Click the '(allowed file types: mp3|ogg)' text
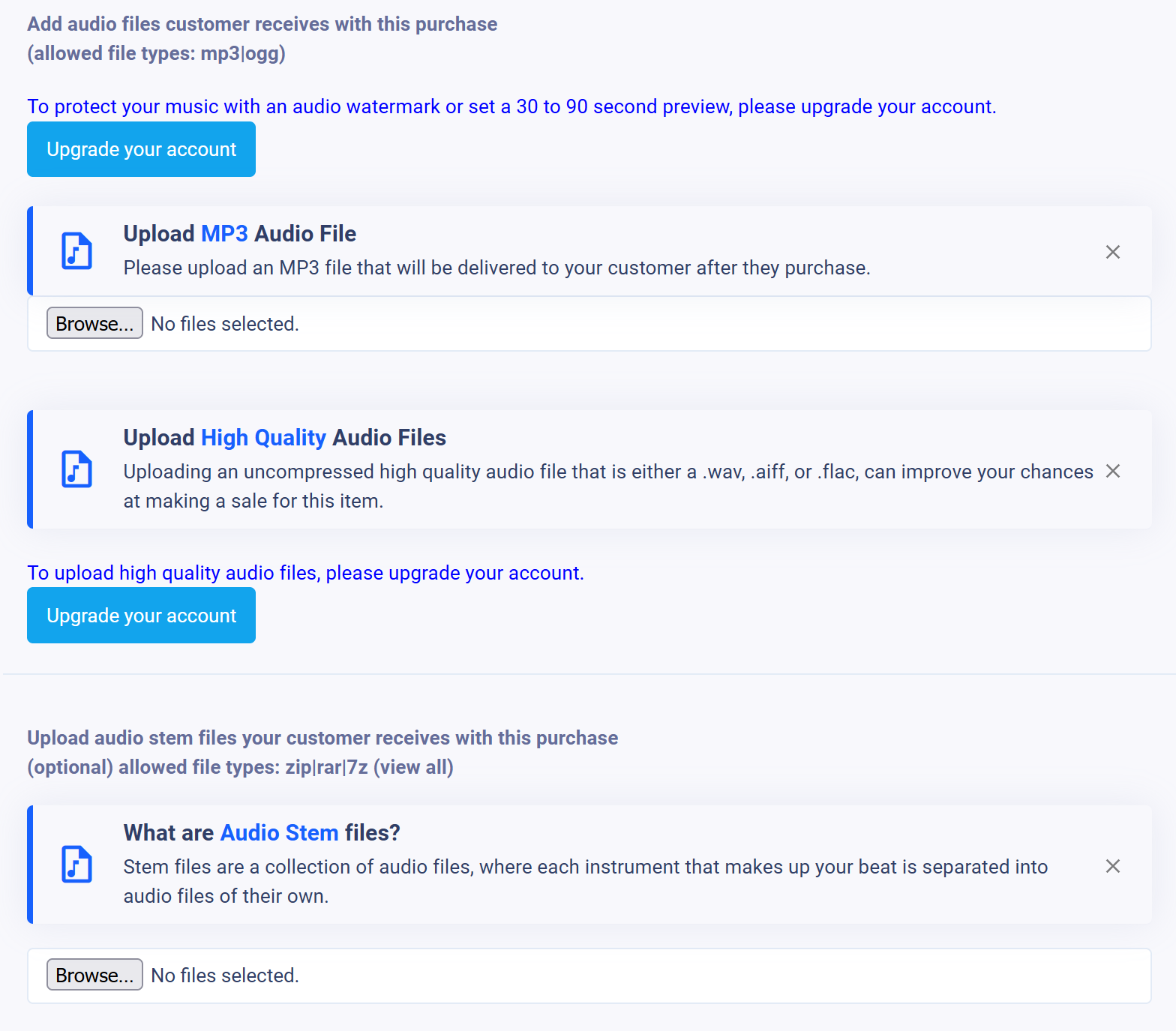 tap(157, 53)
